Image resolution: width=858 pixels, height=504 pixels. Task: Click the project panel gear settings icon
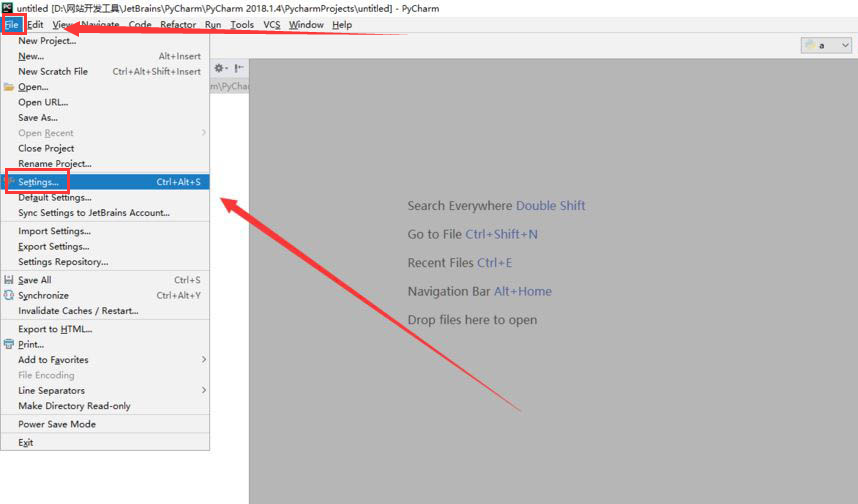click(221, 68)
